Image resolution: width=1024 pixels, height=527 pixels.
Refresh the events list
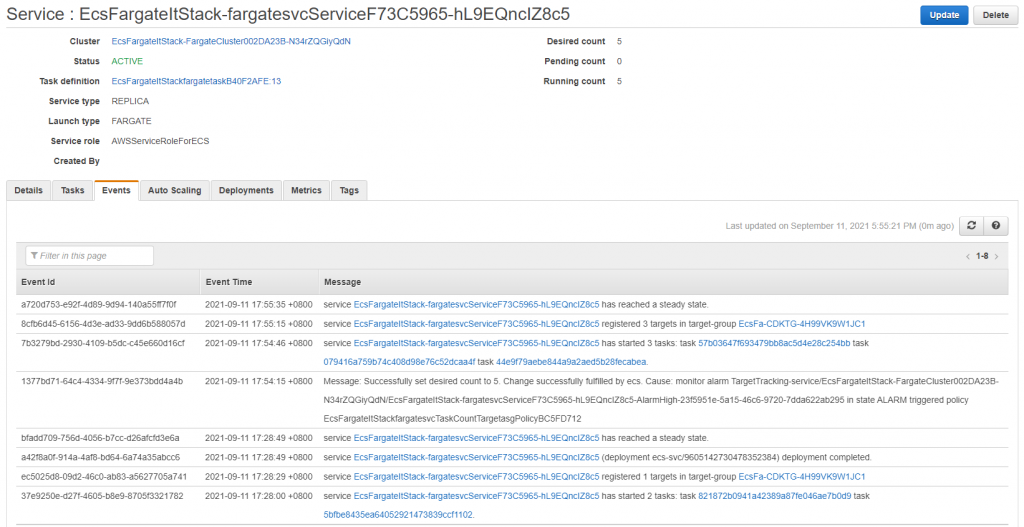coord(971,225)
